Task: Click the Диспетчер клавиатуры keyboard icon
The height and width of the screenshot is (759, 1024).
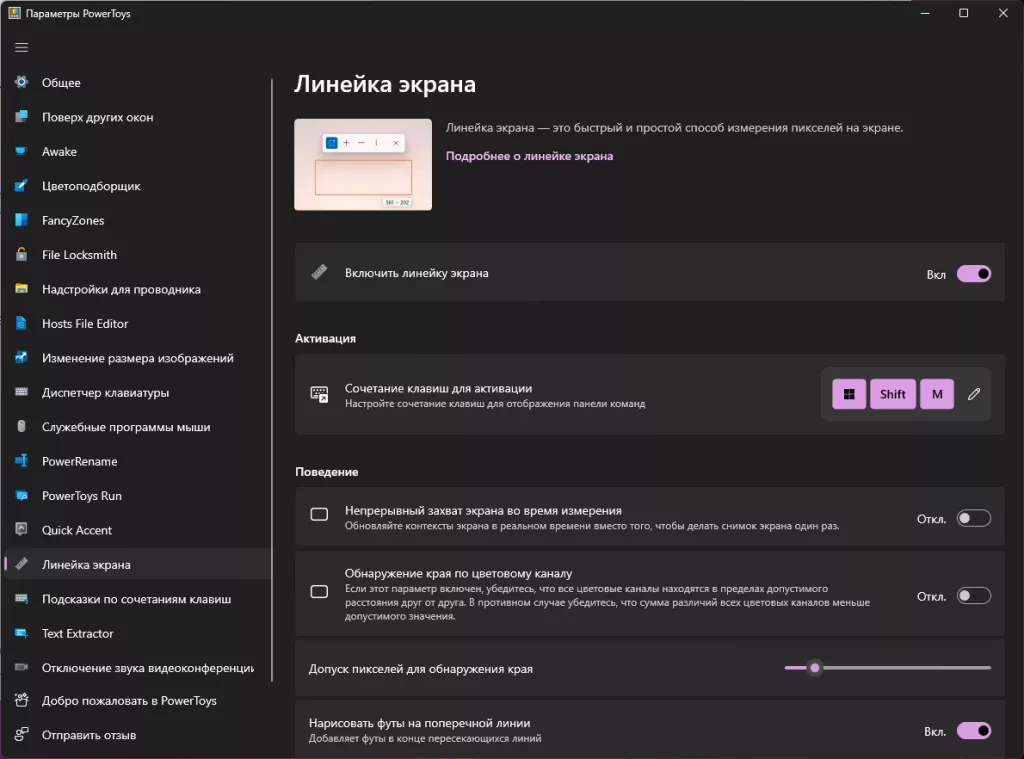Action: pos(22,393)
